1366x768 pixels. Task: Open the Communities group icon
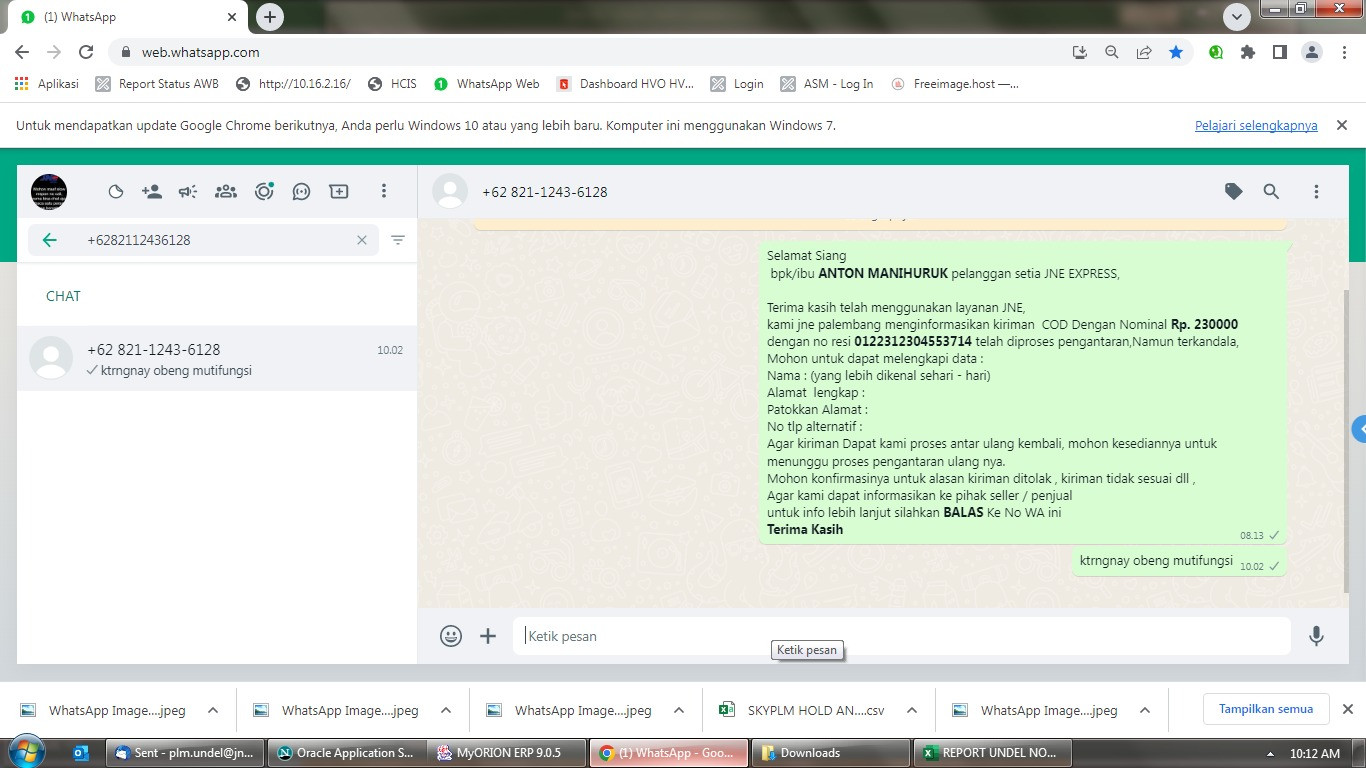(x=226, y=191)
